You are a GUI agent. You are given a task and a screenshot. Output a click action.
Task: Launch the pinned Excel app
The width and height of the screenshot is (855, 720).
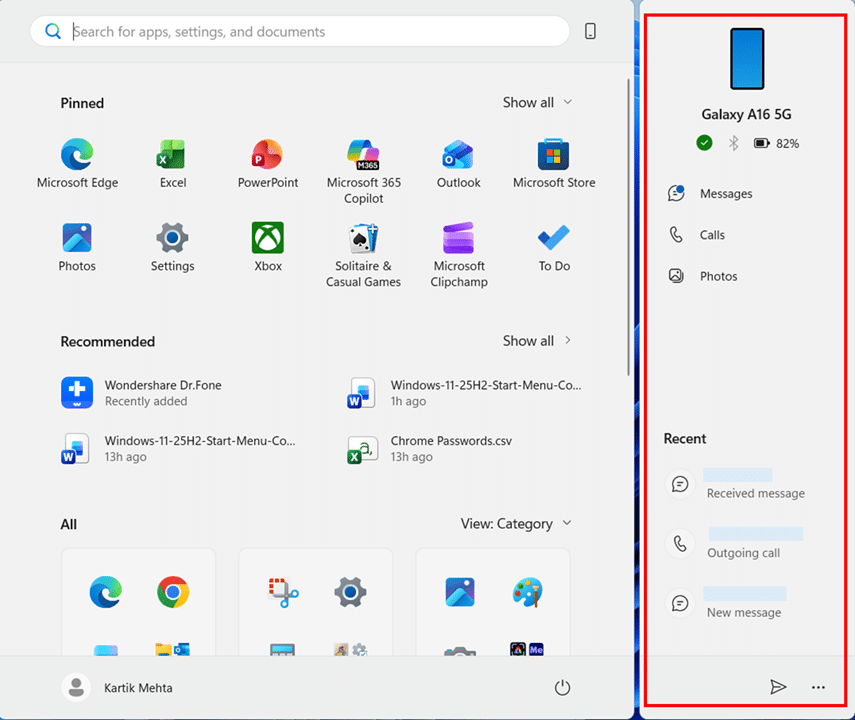(x=173, y=164)
